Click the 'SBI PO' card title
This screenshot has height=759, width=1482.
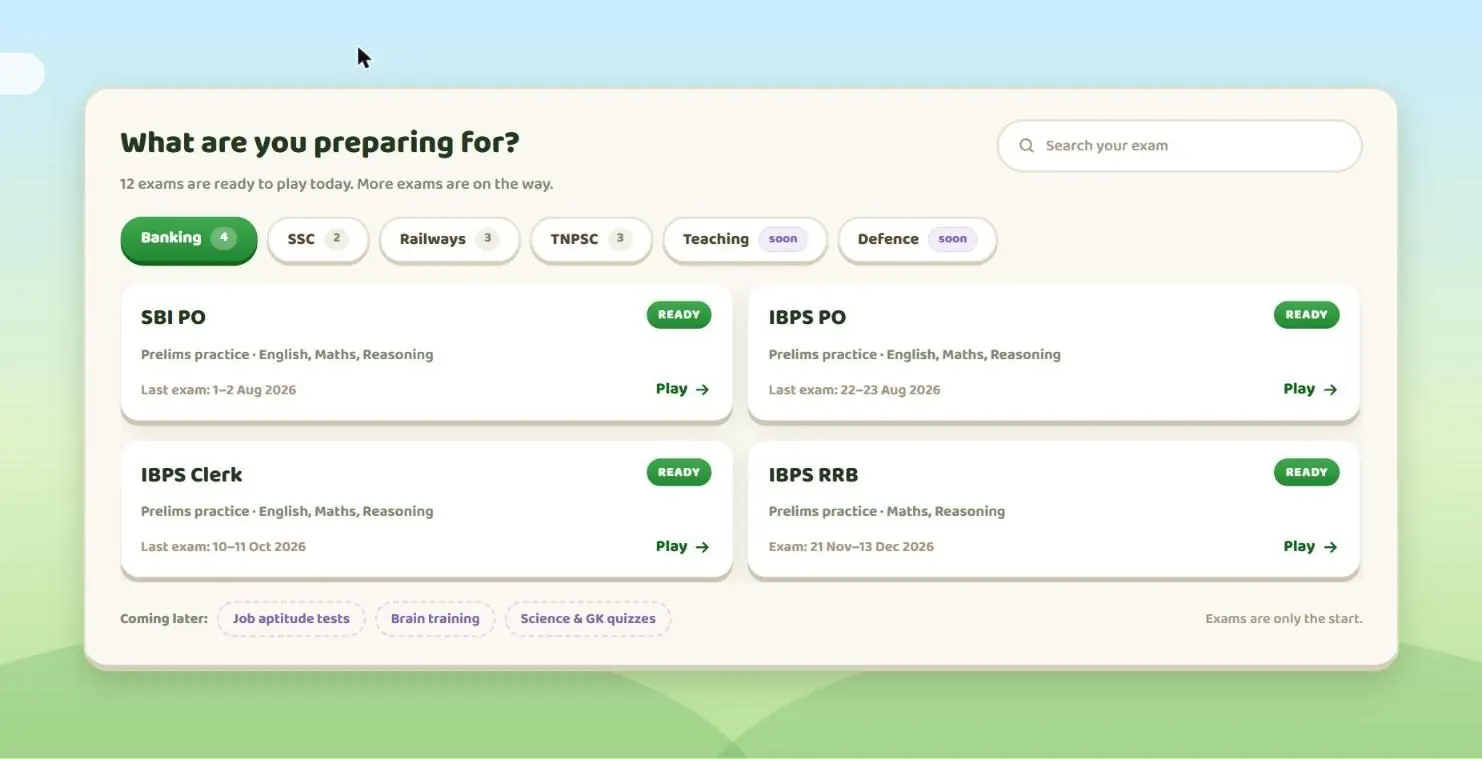[173, 318]
